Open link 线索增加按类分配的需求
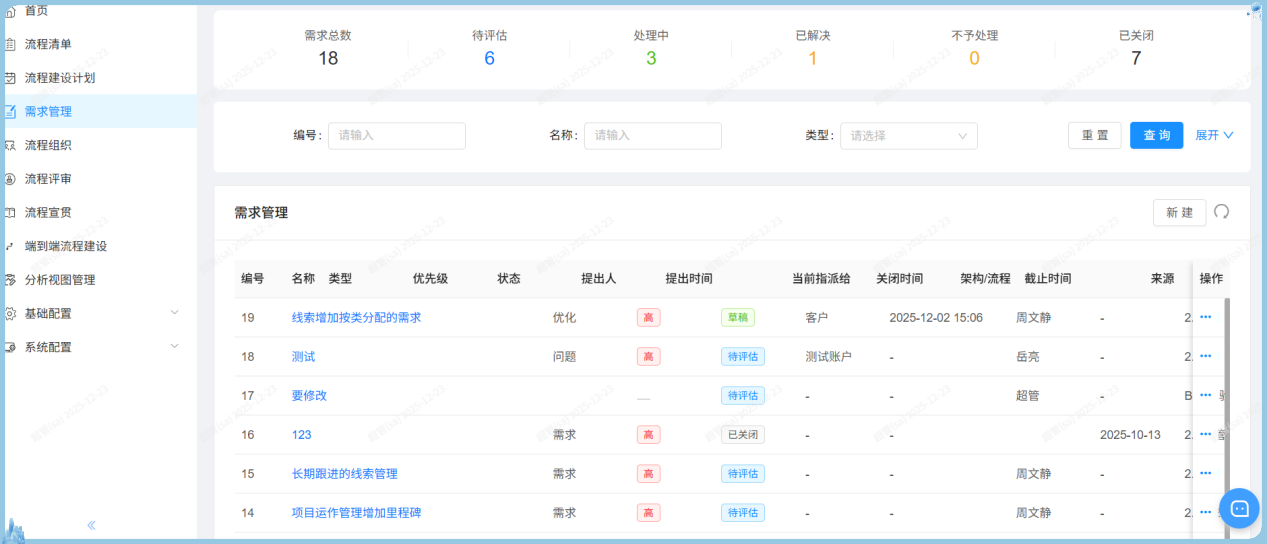This screenshot has width=1267, height=544. 356,318
